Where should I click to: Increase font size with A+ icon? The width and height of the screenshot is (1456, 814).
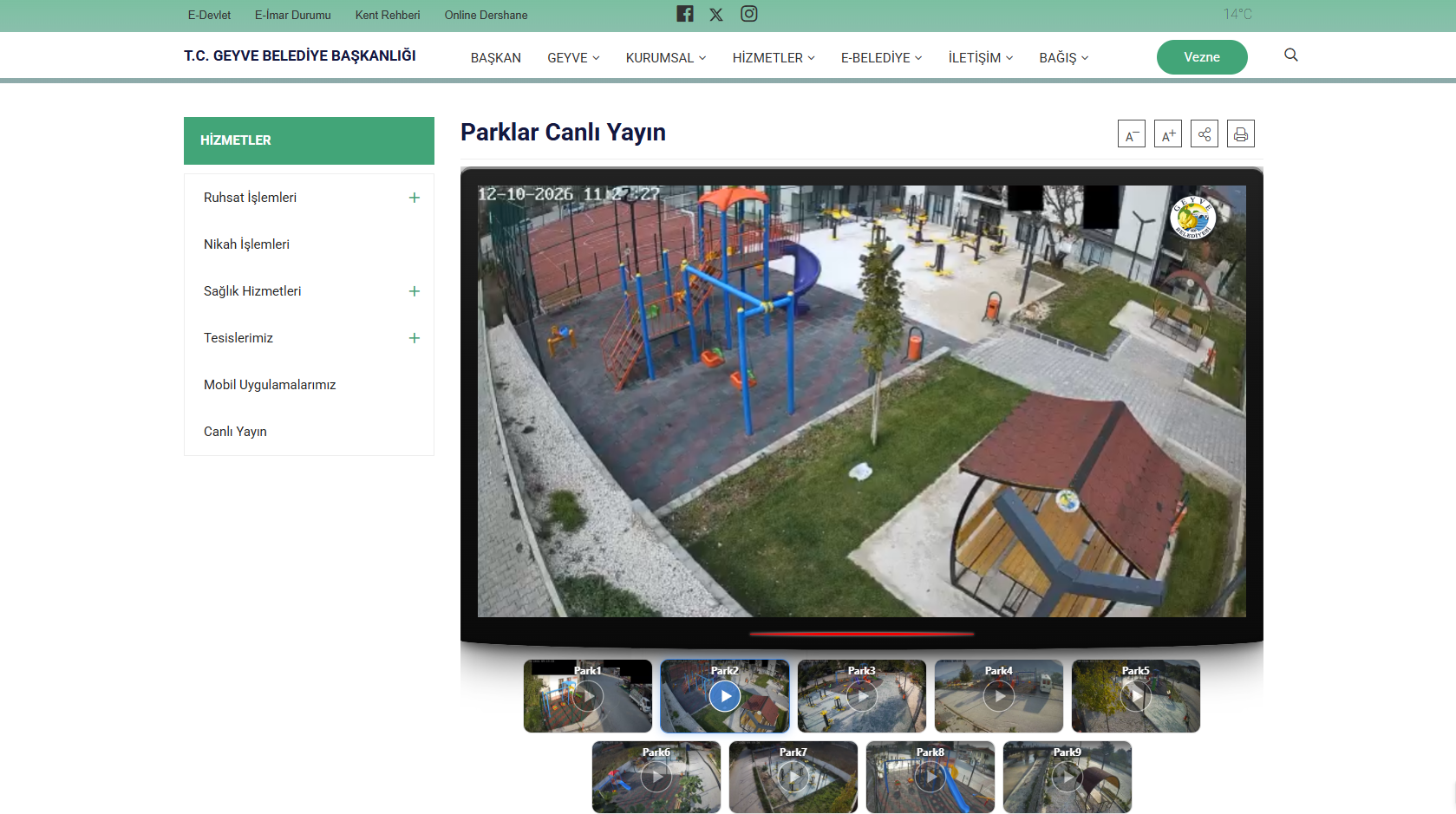click(x=1168, y=133)
